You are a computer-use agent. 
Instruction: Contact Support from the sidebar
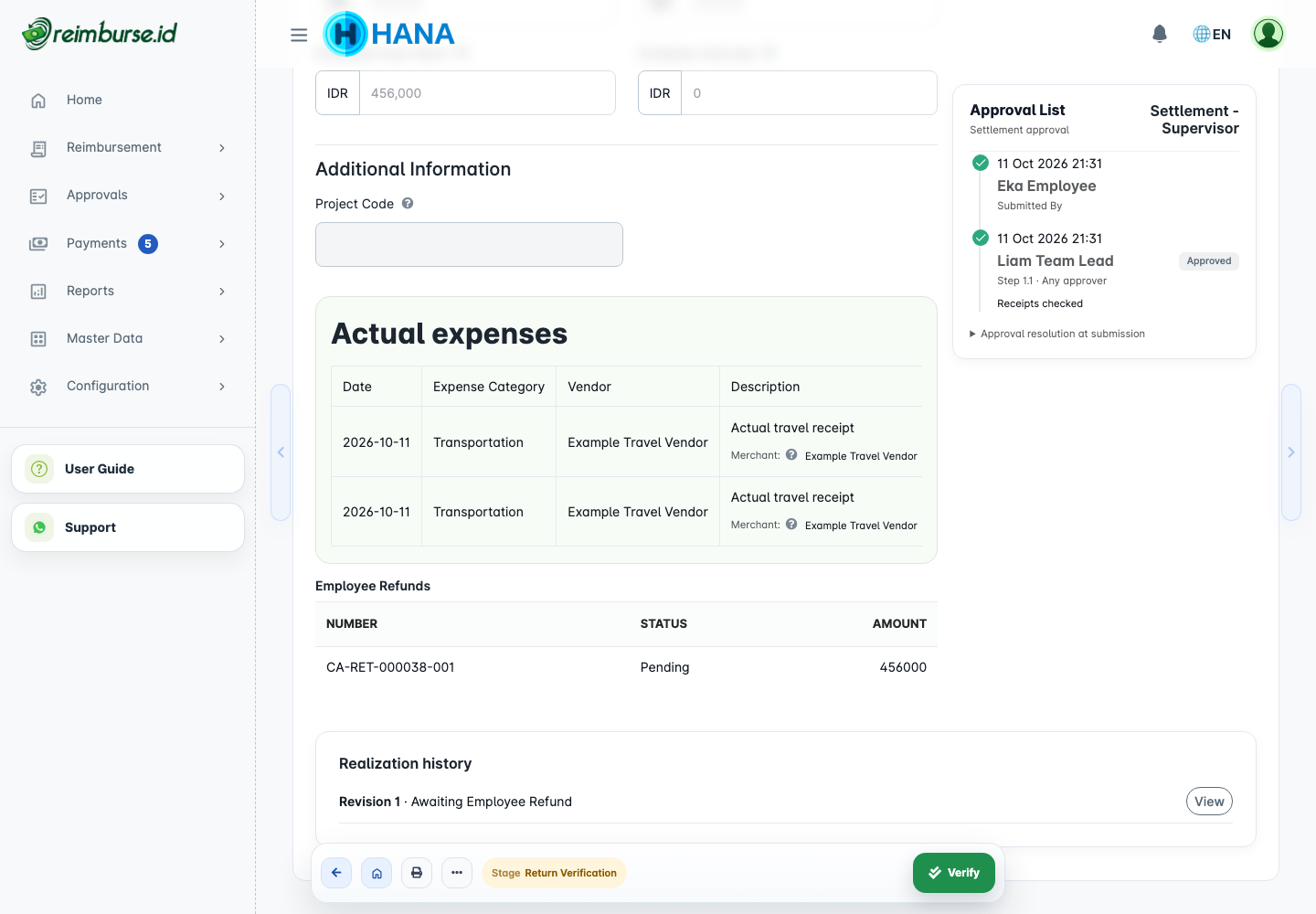128,527
